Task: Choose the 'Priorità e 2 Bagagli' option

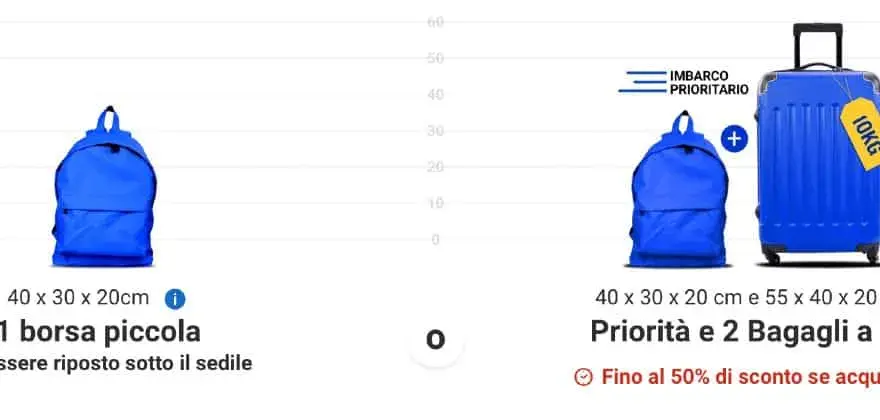Action: (735, 332)
